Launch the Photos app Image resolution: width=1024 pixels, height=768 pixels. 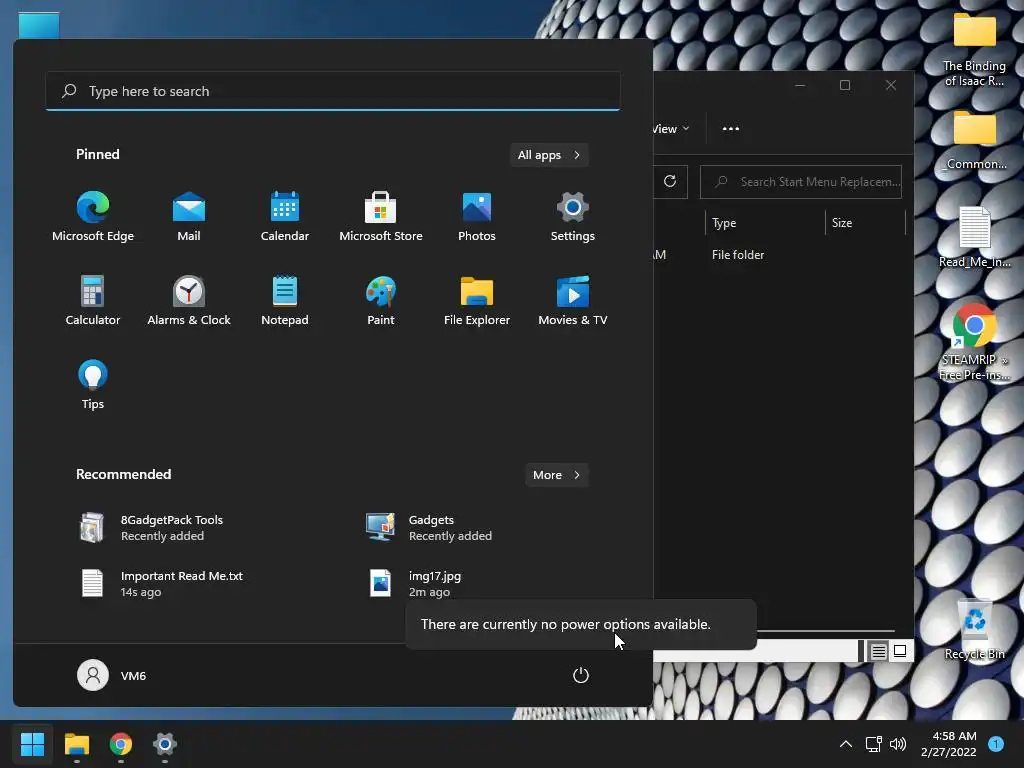click(477, 216)
